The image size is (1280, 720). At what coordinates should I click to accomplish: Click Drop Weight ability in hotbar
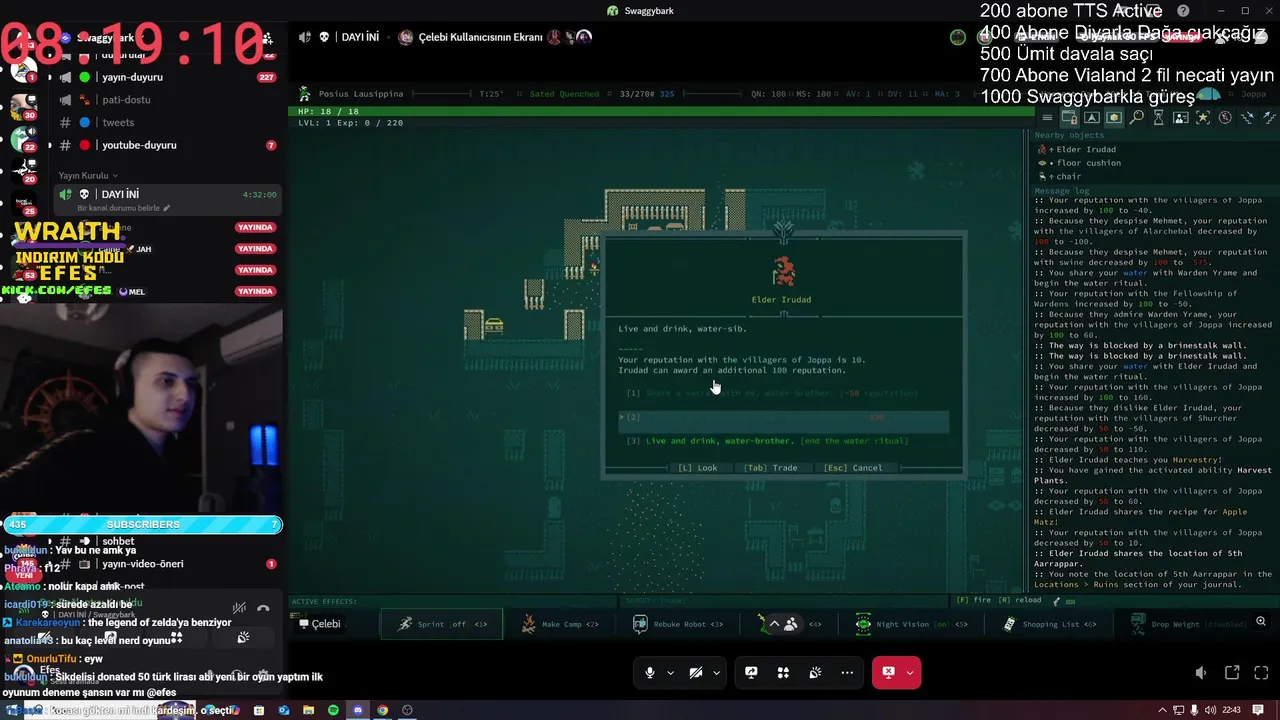(1190, 624)
